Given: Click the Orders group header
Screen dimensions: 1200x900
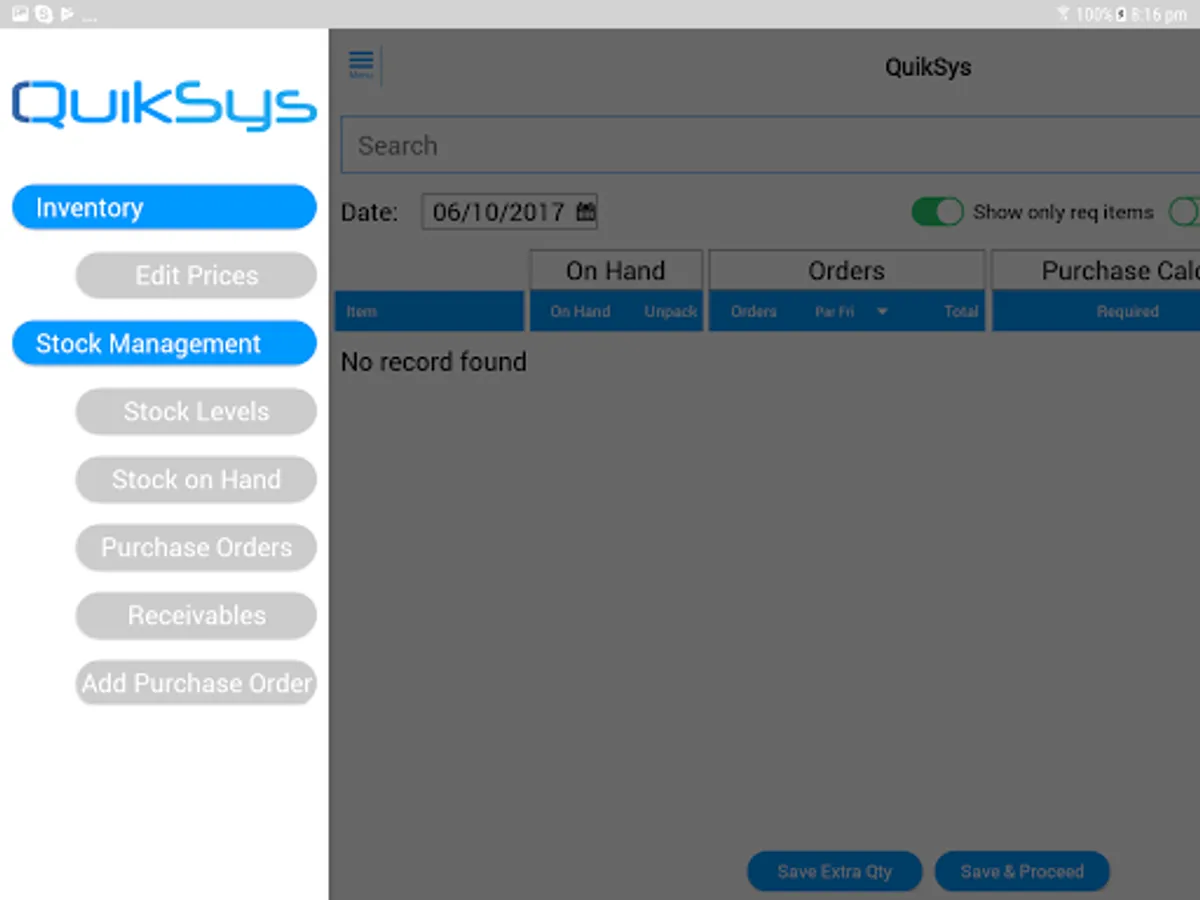Looking at the screenshot, I should 847,271.
